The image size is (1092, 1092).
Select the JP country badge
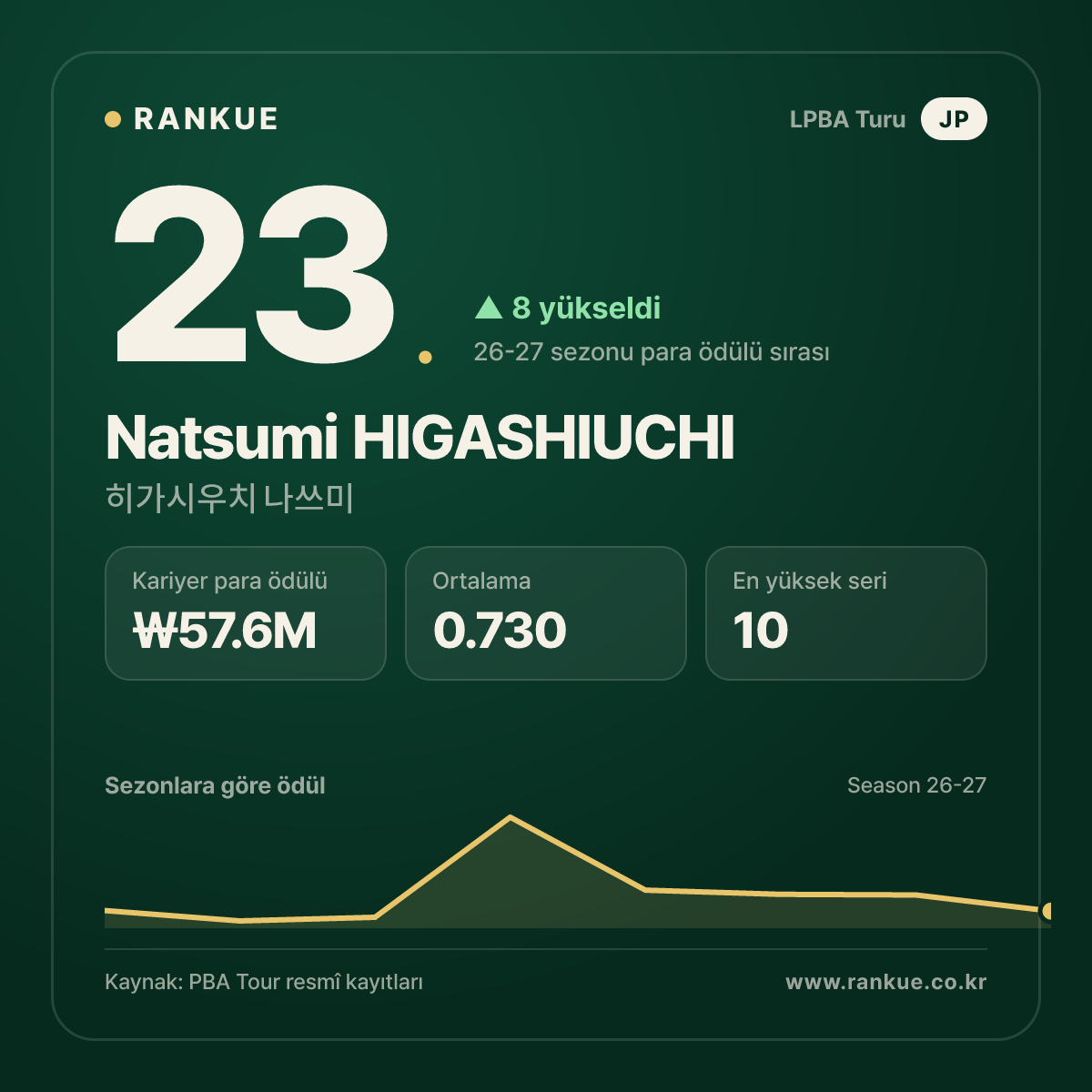tap(954, 119)
